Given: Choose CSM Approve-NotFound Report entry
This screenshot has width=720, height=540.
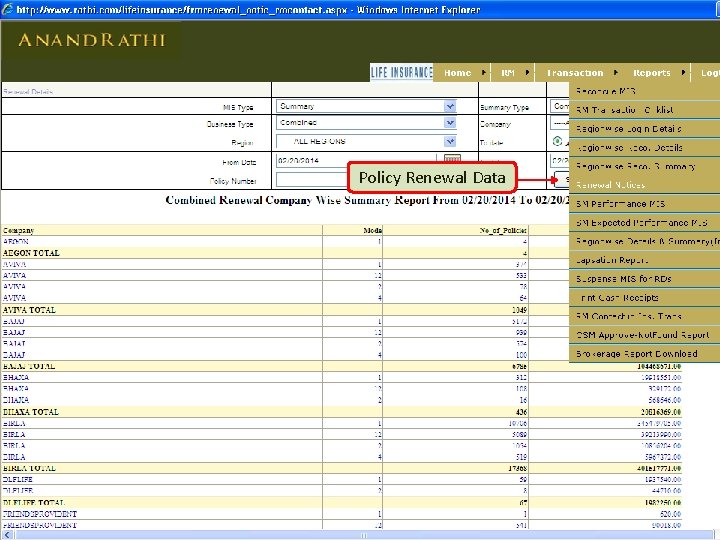Looking at the screenshot, I should click(644, 335).
